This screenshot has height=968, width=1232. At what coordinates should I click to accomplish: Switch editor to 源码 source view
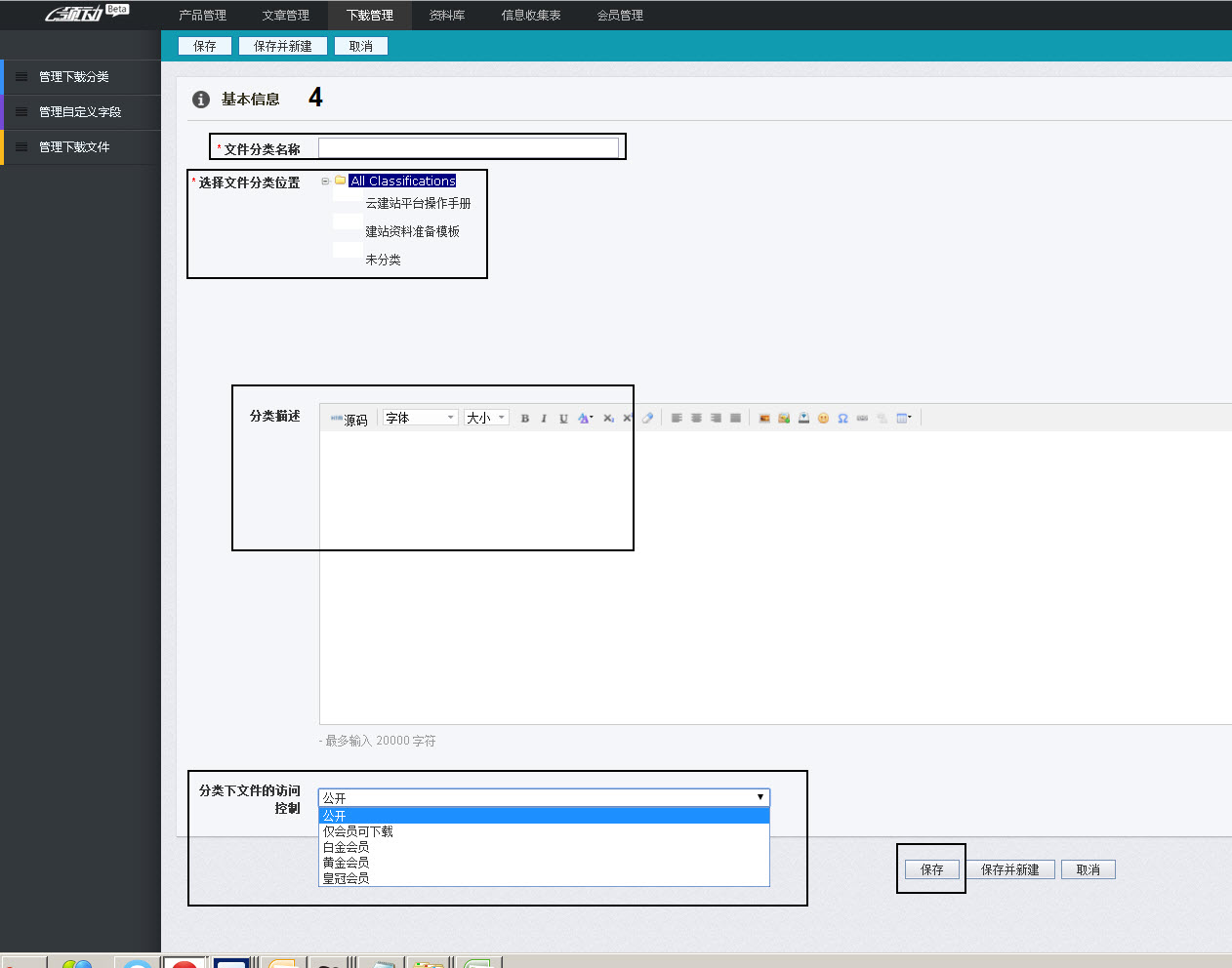pyautogui.click(x=349, y=420)
